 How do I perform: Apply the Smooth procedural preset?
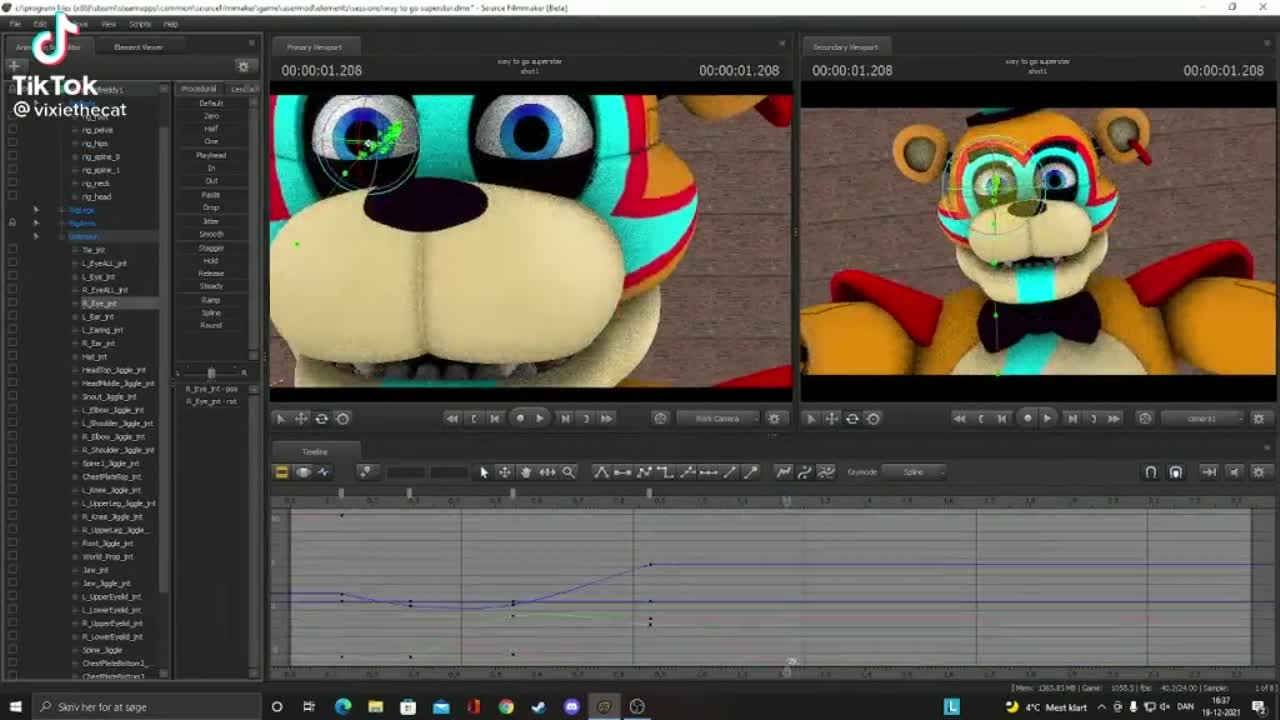coord(211,234)
